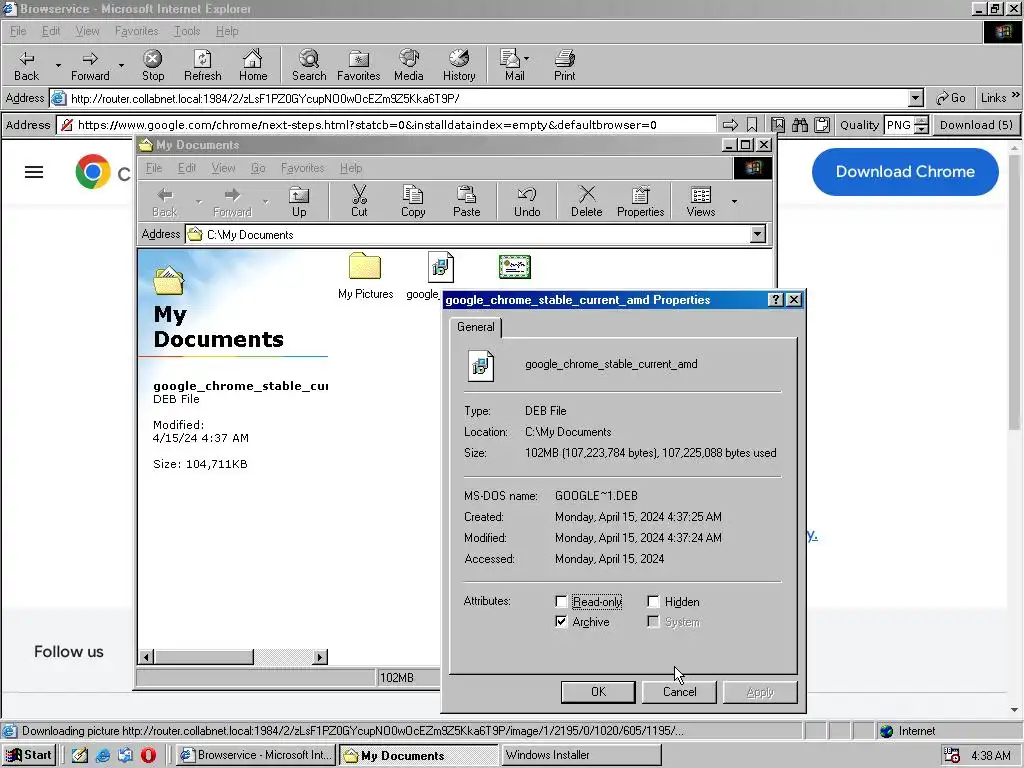Open the View menu in Internet Explorer
The image size is (1024, 768).
click(87, 31)
